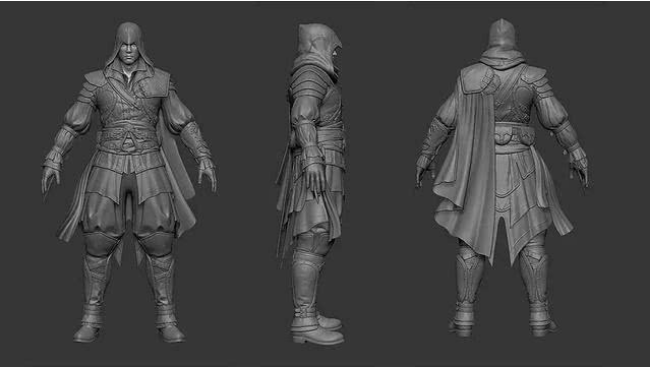Select the front-view character's shoe

coord(87,333)
